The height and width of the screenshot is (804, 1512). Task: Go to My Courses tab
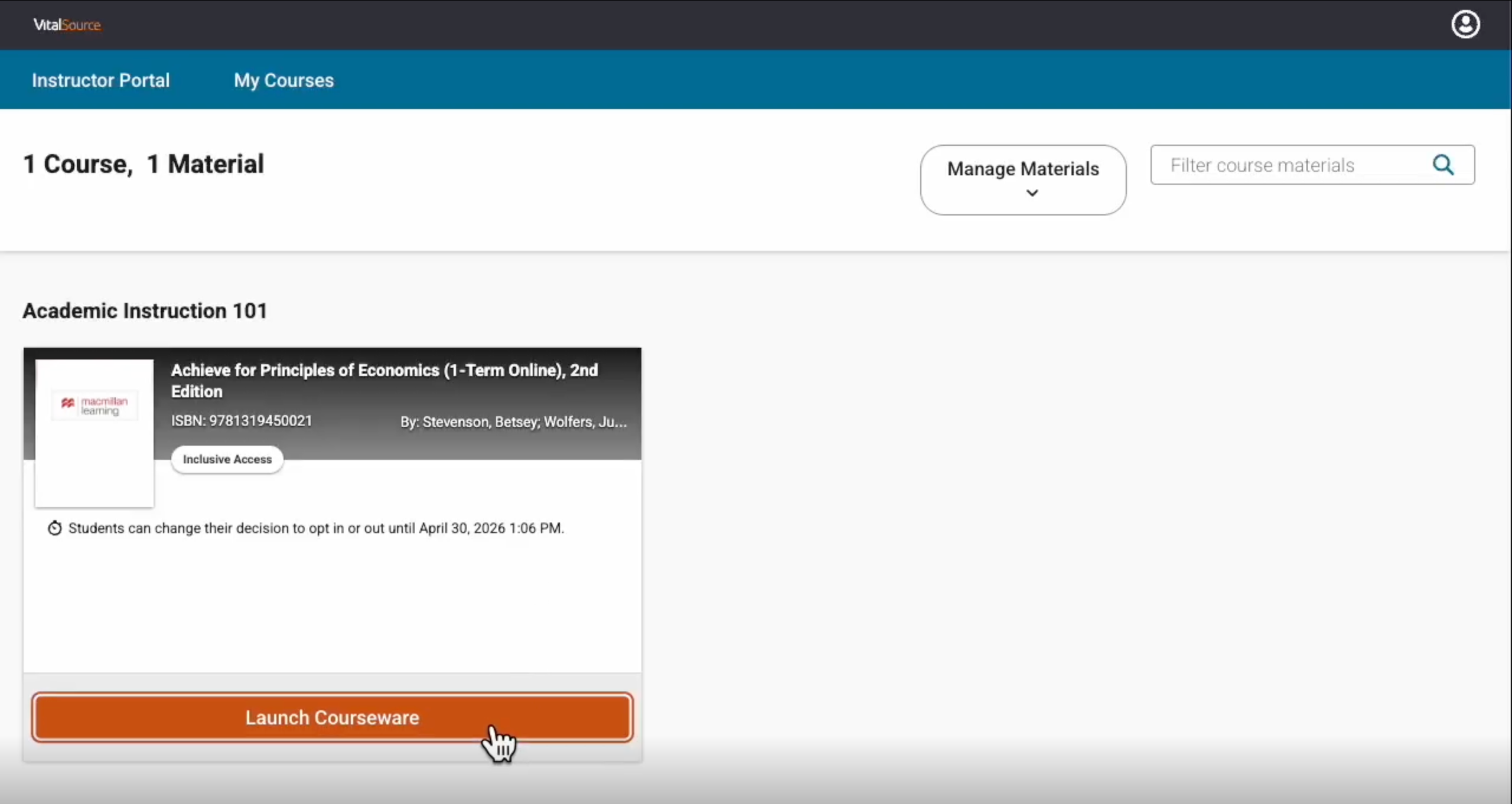[283, 80]
